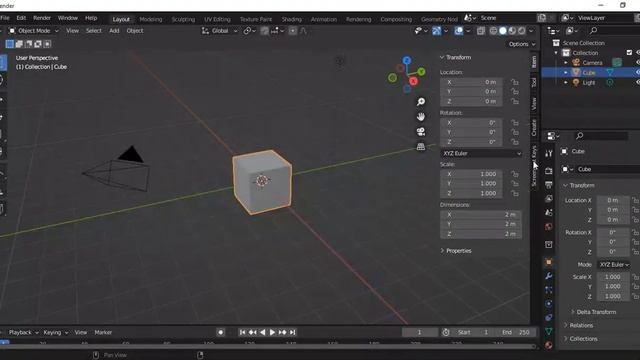This screenshot has height=360, width=640.
Task: Click sidebar Location X field
Action: pyautogui.click(x=471, y=82)
